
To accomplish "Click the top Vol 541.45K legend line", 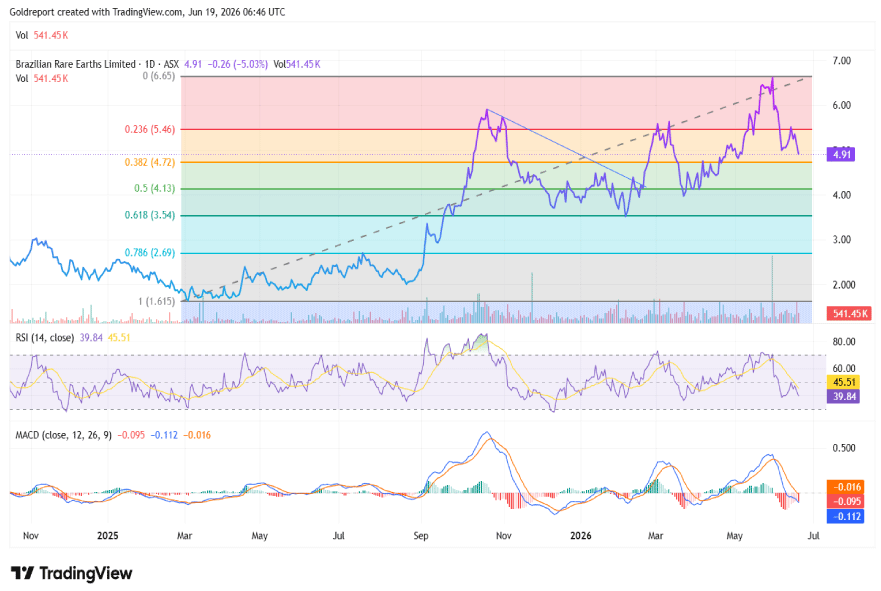I will point(42,35).
